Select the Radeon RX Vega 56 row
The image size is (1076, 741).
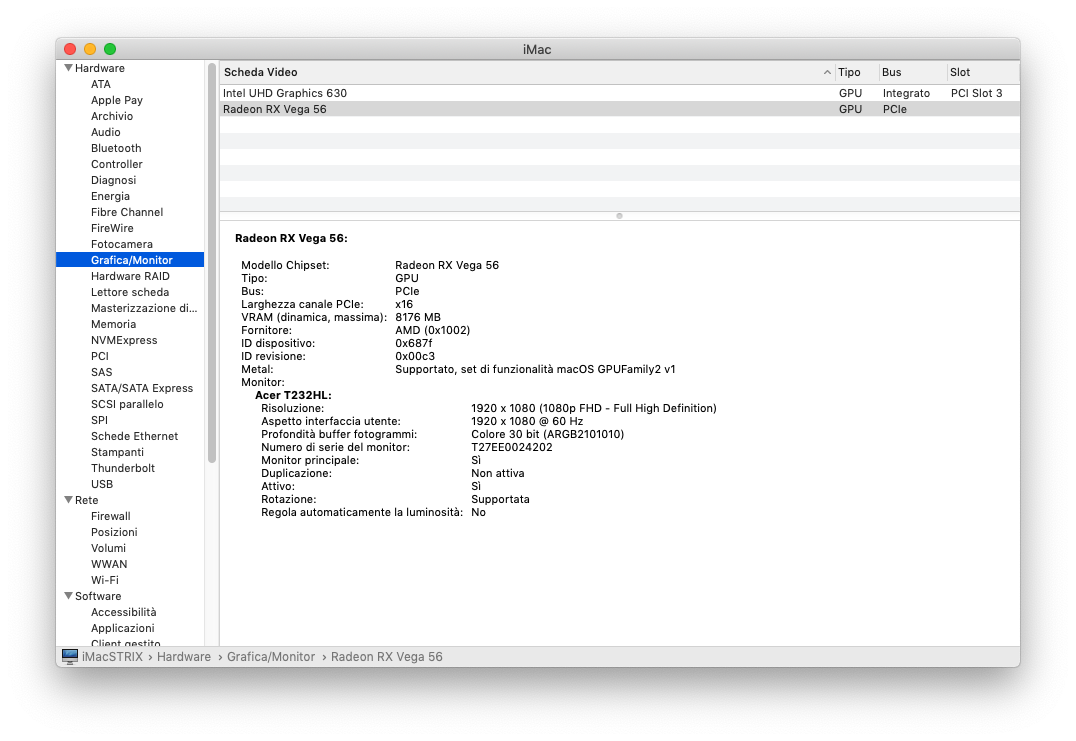click(x=620, y=109)
